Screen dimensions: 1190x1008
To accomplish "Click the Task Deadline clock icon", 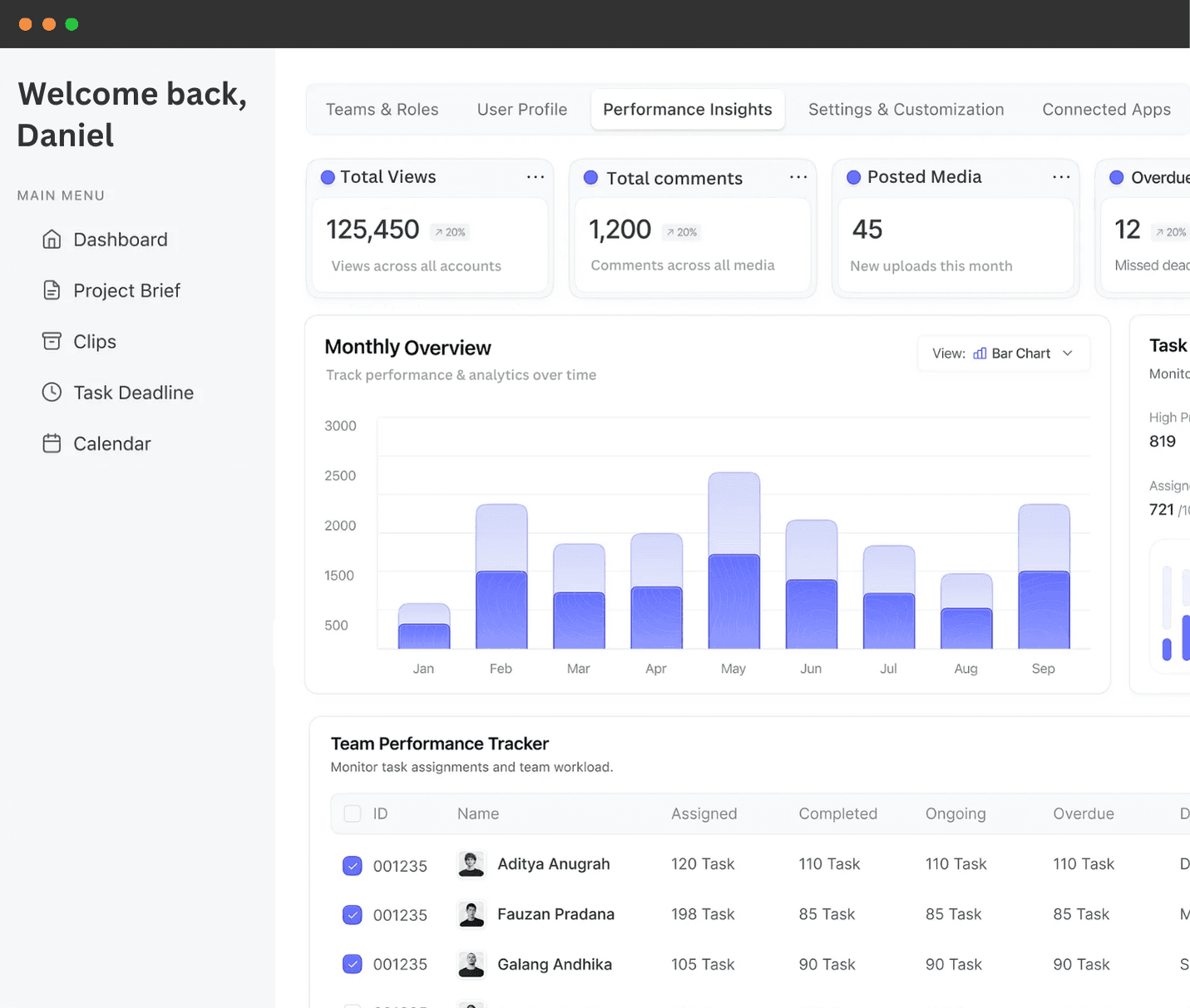I will pos(52,392).
